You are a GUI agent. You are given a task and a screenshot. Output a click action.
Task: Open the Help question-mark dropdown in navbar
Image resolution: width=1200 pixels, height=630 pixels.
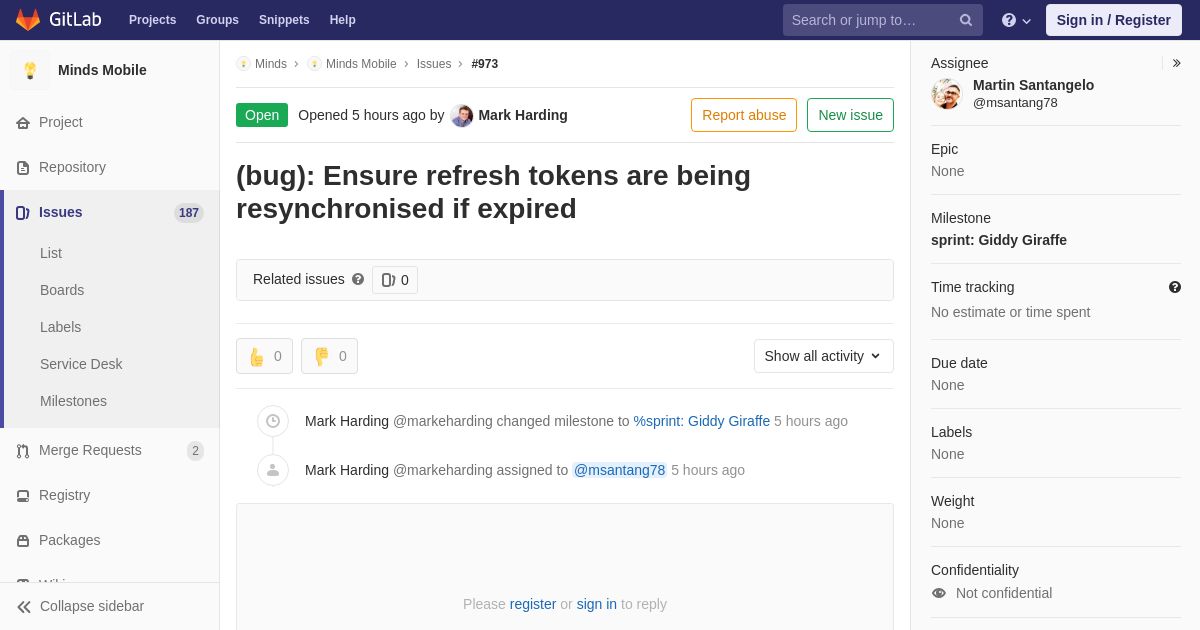[x=1016, y=20]
